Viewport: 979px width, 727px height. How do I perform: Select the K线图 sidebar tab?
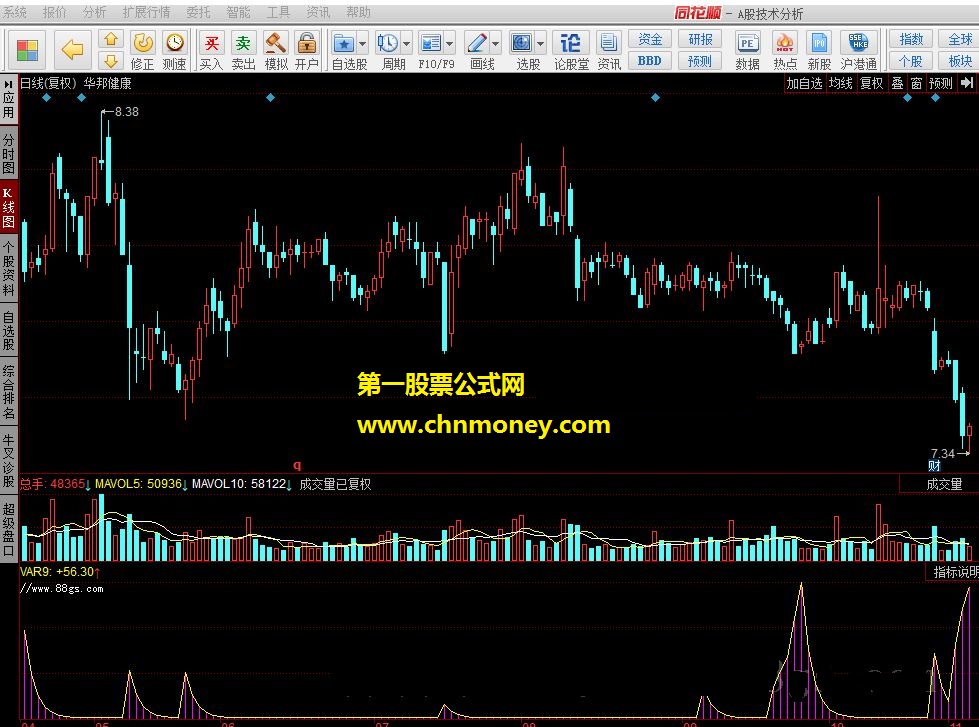pyautogui.click(x=8, y=208)
